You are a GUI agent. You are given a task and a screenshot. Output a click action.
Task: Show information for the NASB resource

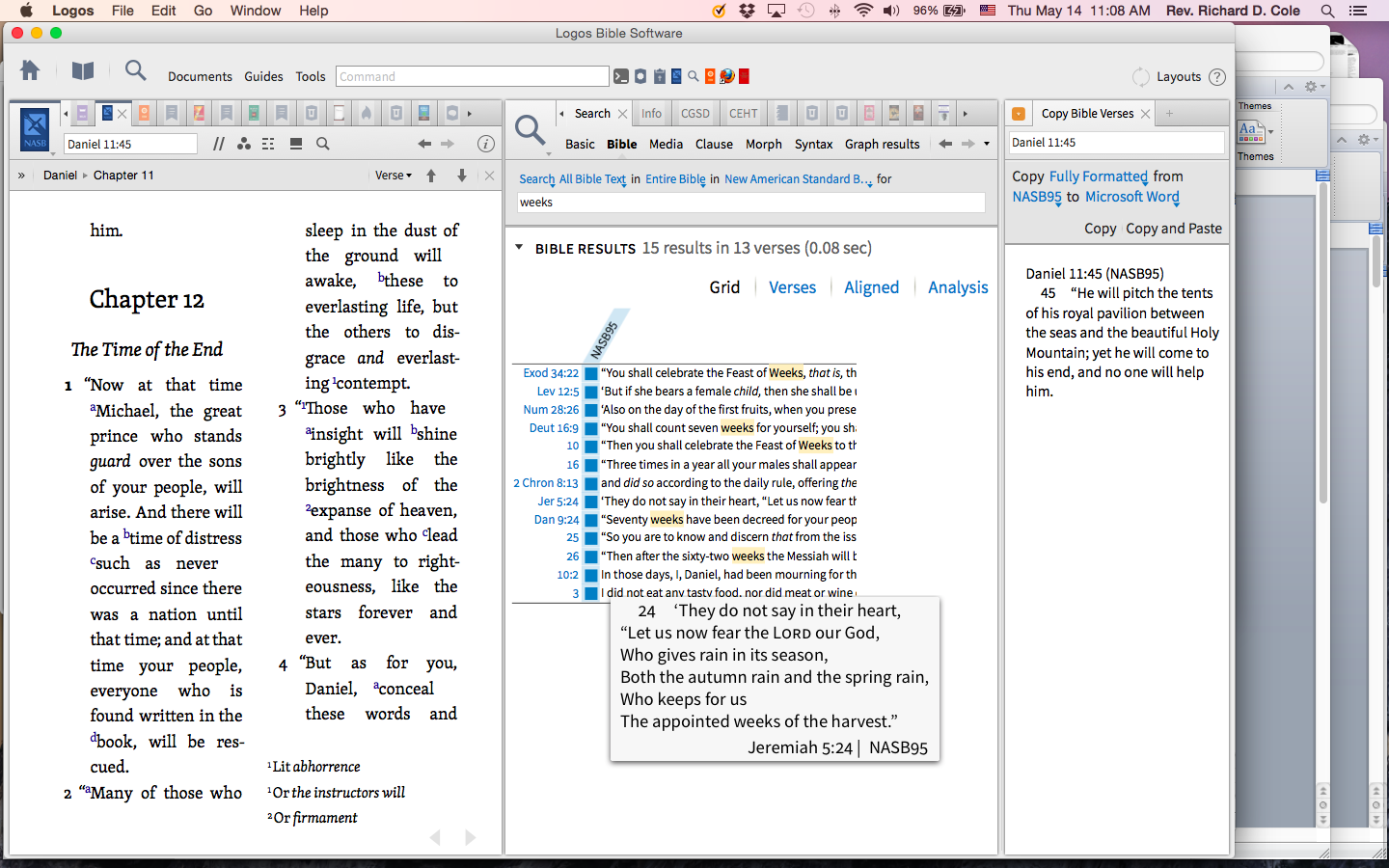[x=486, y=144]
